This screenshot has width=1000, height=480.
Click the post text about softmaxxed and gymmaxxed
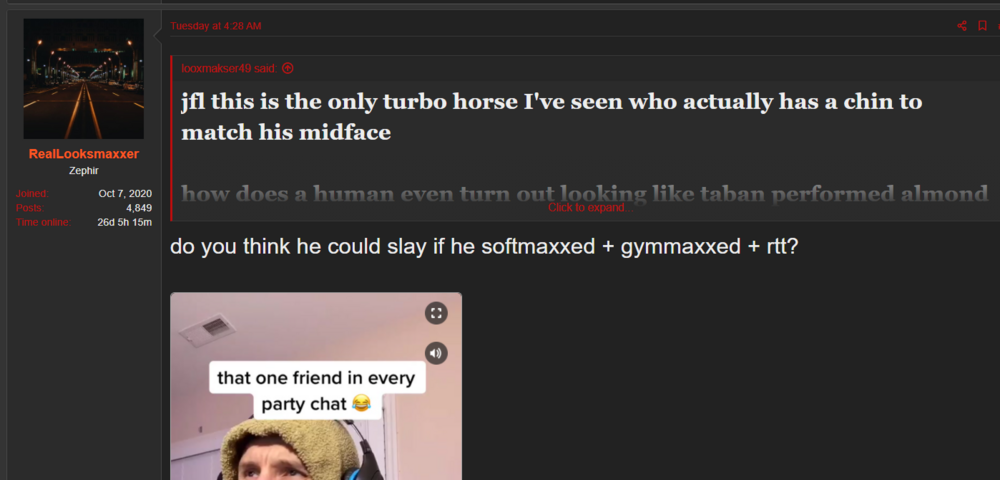[x=484, y=247]
